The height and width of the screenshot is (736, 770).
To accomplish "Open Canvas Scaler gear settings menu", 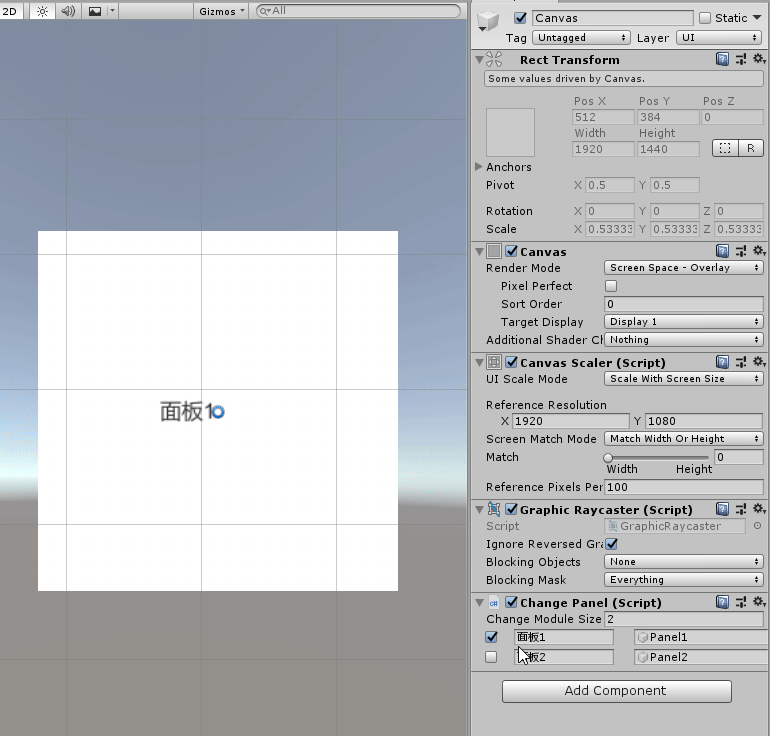I will (758, 362).
